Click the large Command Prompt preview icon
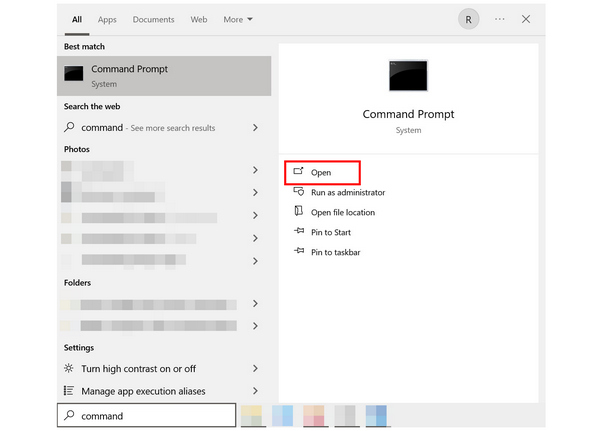 408,75
